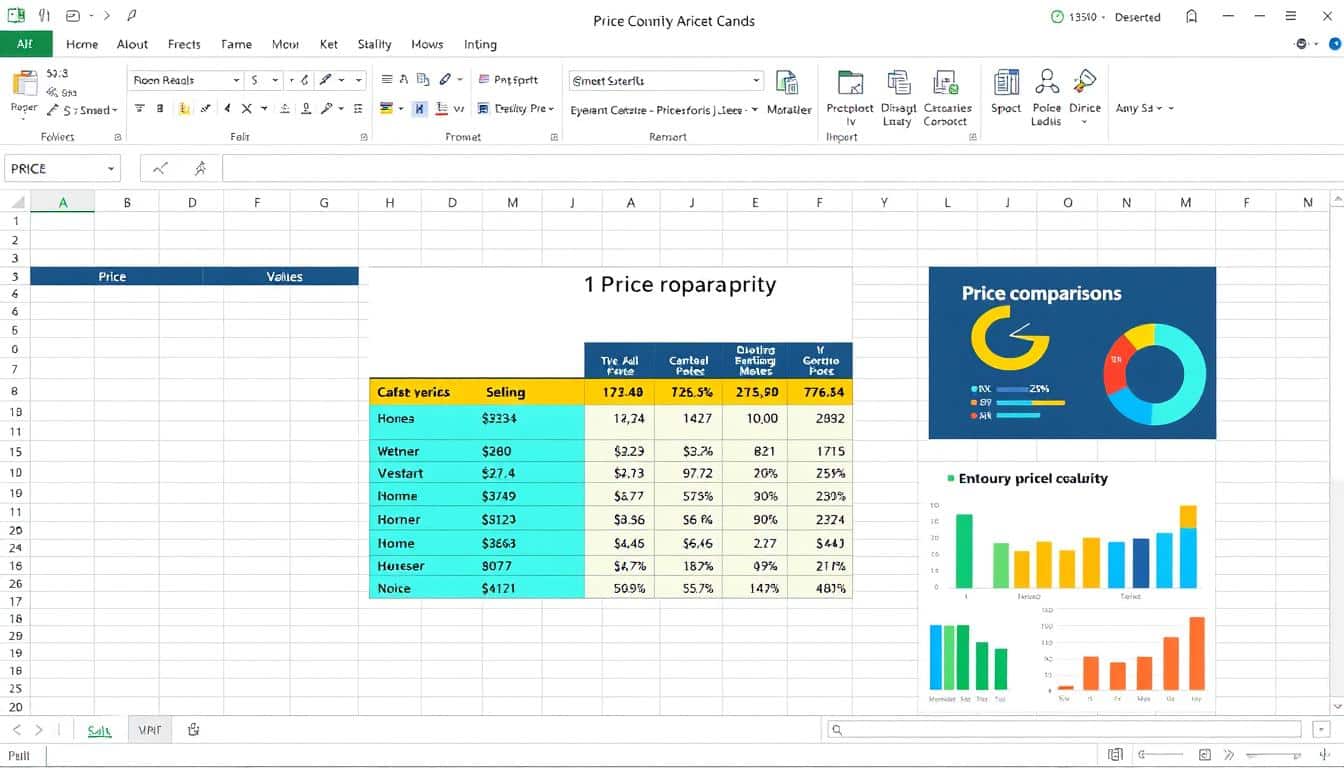Screen dimensions: 1344x768
Task: Select the Inting ribbon tab
Action: [x=480, y=44]
